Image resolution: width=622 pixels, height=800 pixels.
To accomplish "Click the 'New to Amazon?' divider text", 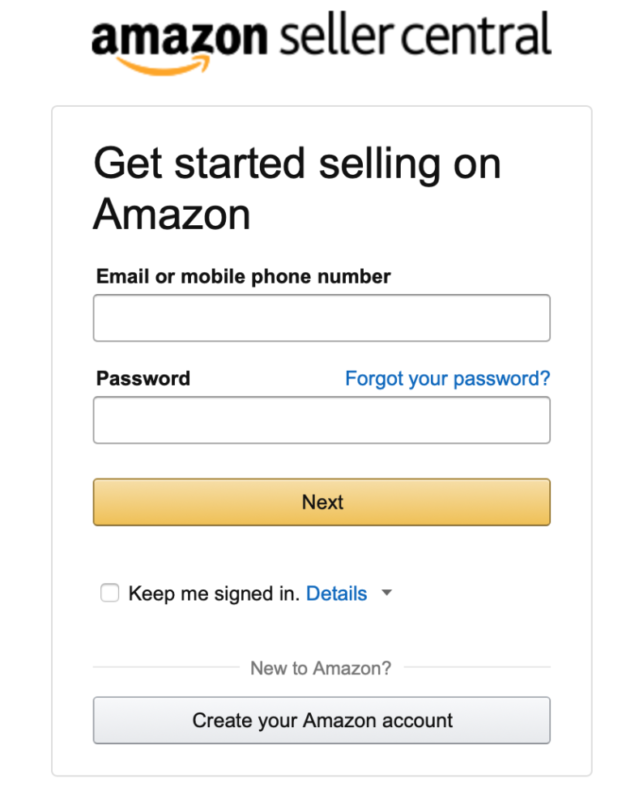I will pyautogui.click(x=321, y=667).
